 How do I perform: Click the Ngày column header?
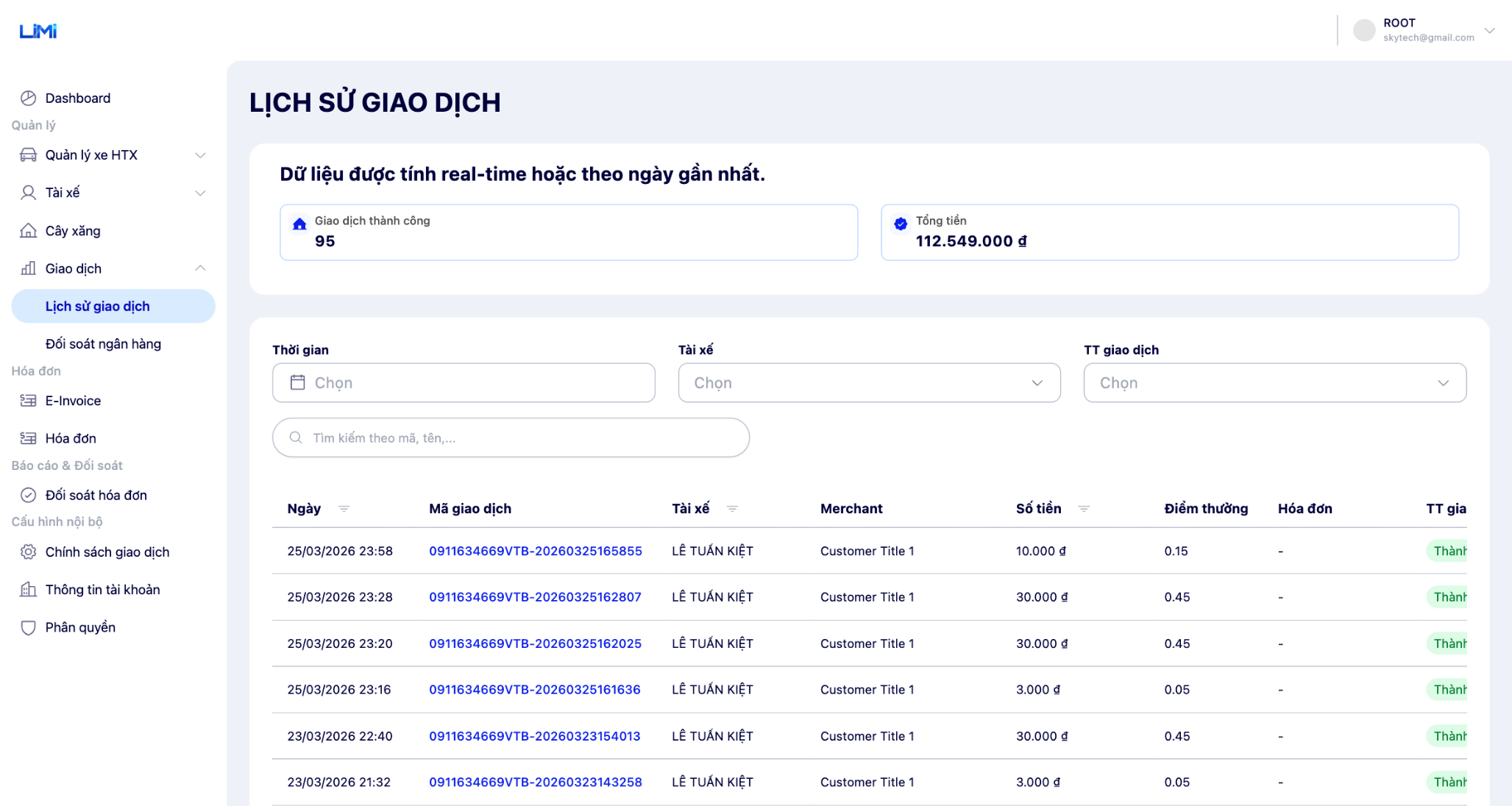[304, 509]
